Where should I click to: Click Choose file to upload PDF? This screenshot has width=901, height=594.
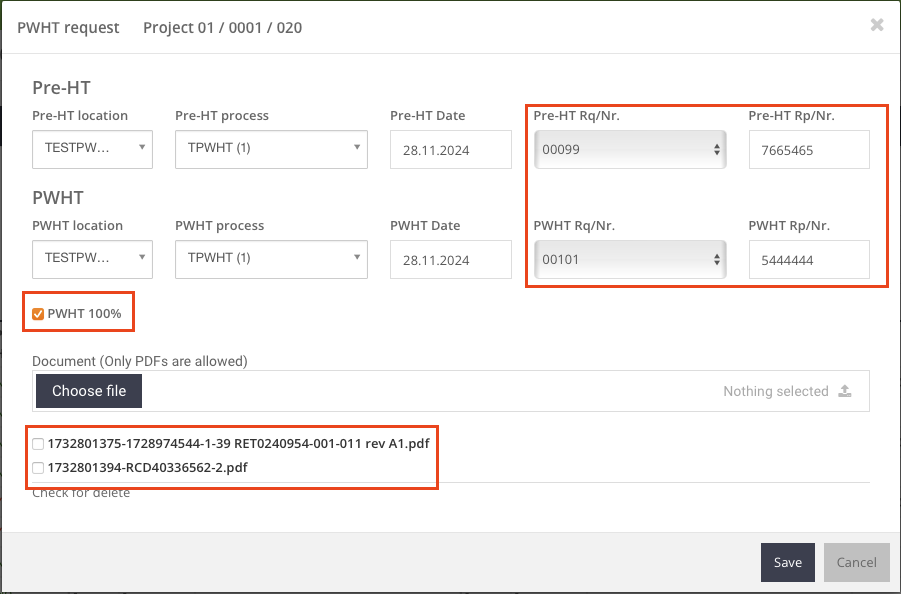coord(89,391)
